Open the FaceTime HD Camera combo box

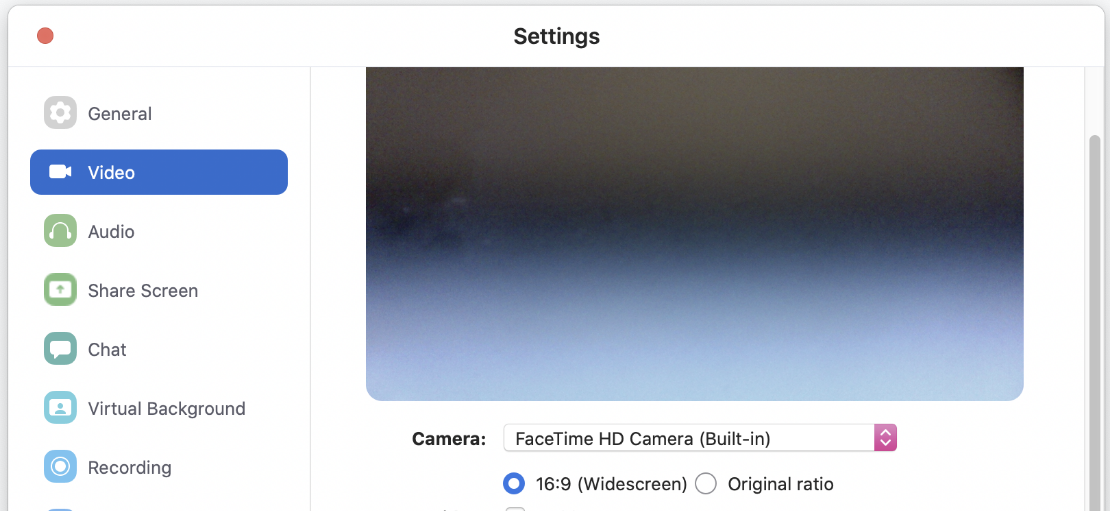[x=700, y=438]
